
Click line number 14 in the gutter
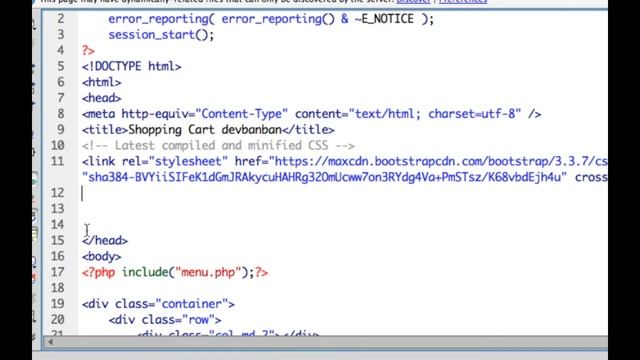click(58, 225)
